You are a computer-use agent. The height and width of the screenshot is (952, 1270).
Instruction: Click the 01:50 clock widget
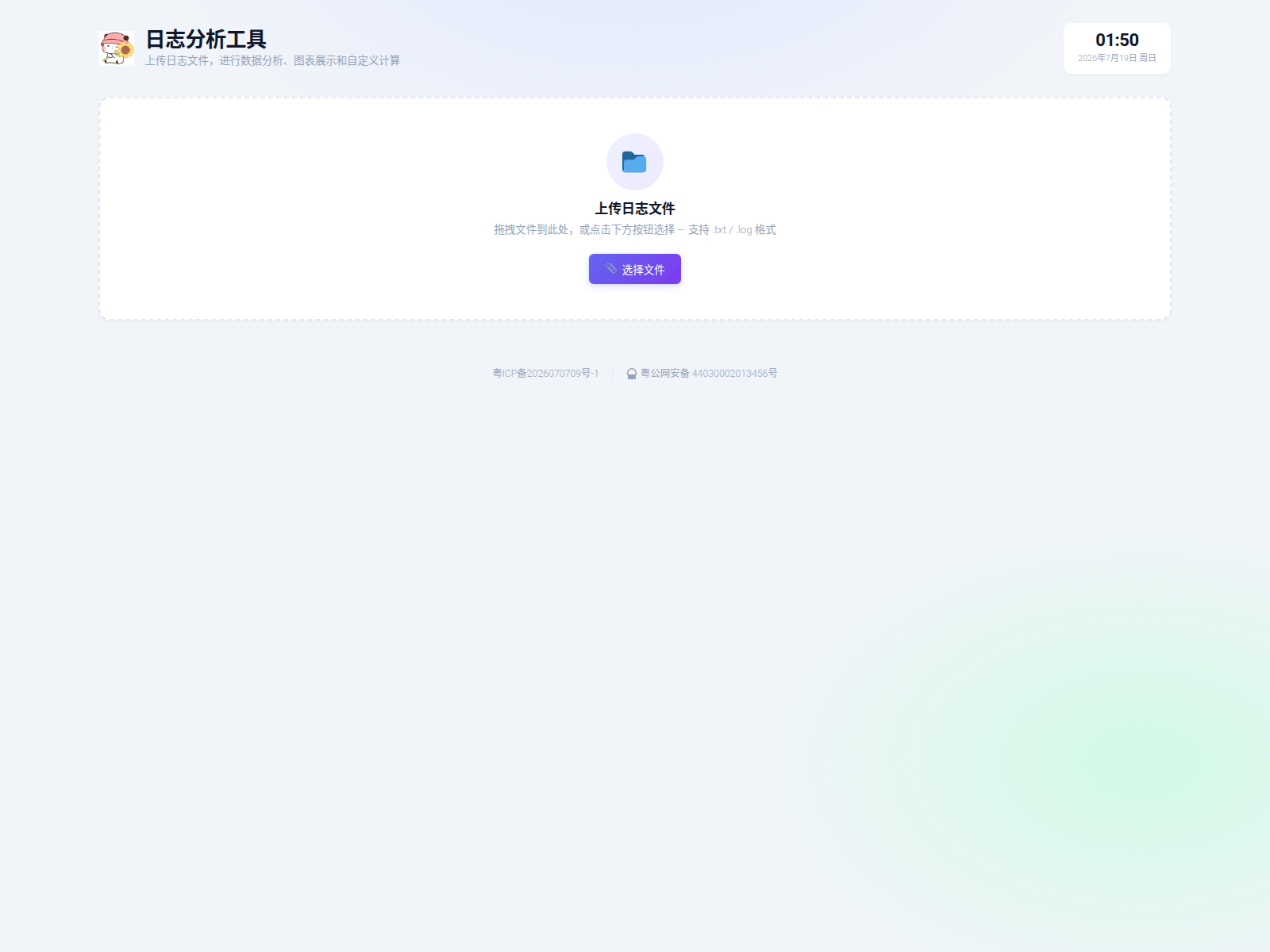(x=1117, y=48)
